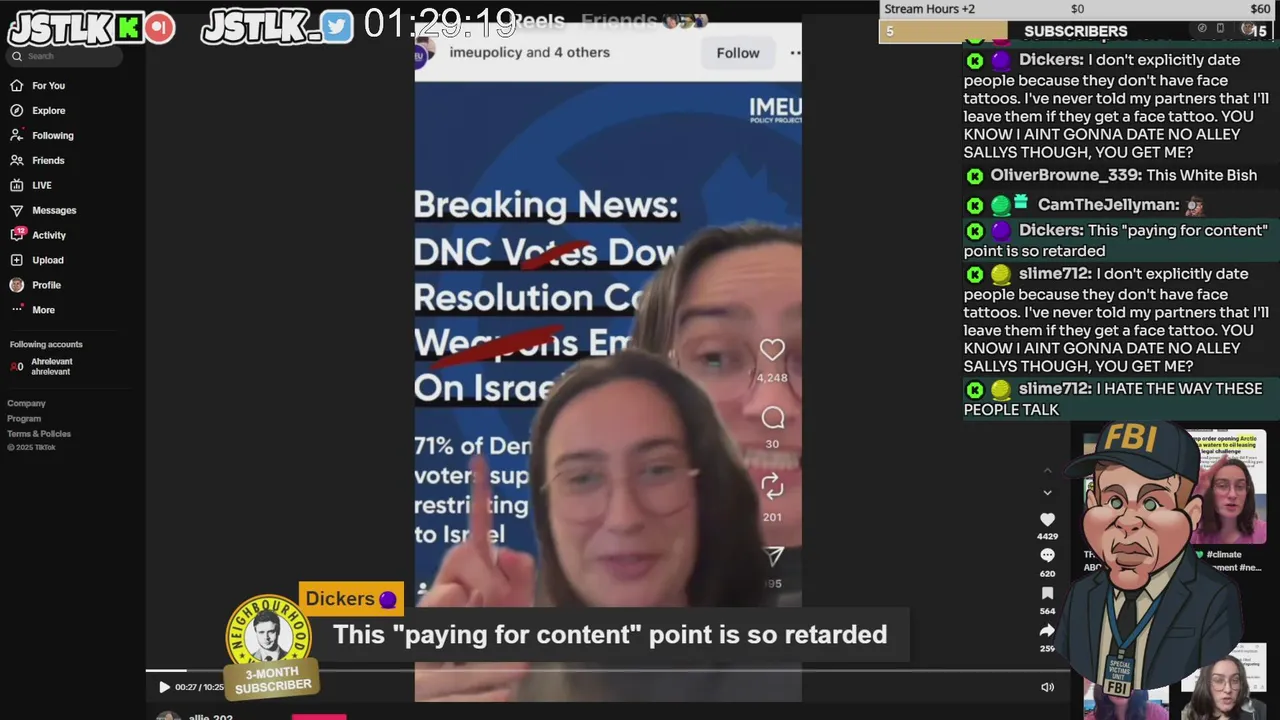Tap the repost icon showing 201
Image resolution: width=1280 pixels, height=720 pixels.
pyautogui.click(x=772, y=487)
